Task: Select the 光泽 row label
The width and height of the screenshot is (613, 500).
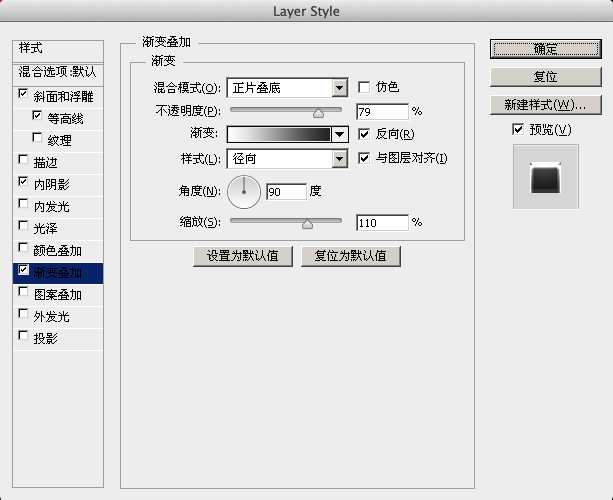Action: pyautogui.click(x=45, y=228)
